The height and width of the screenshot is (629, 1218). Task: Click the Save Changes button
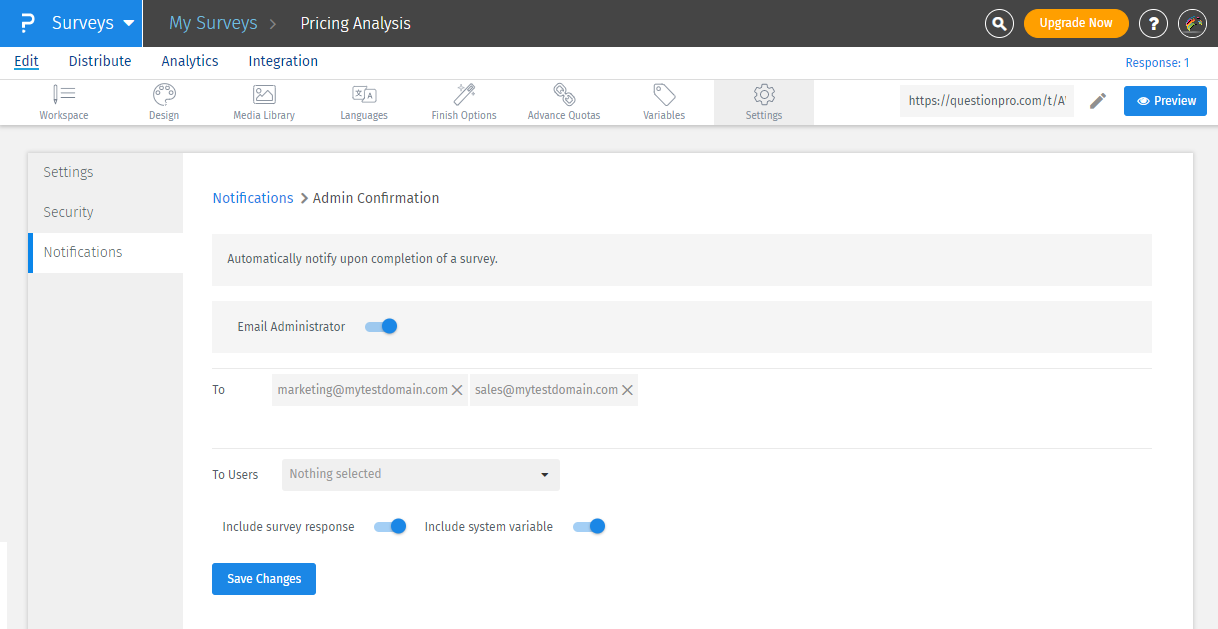pos(264,579)
